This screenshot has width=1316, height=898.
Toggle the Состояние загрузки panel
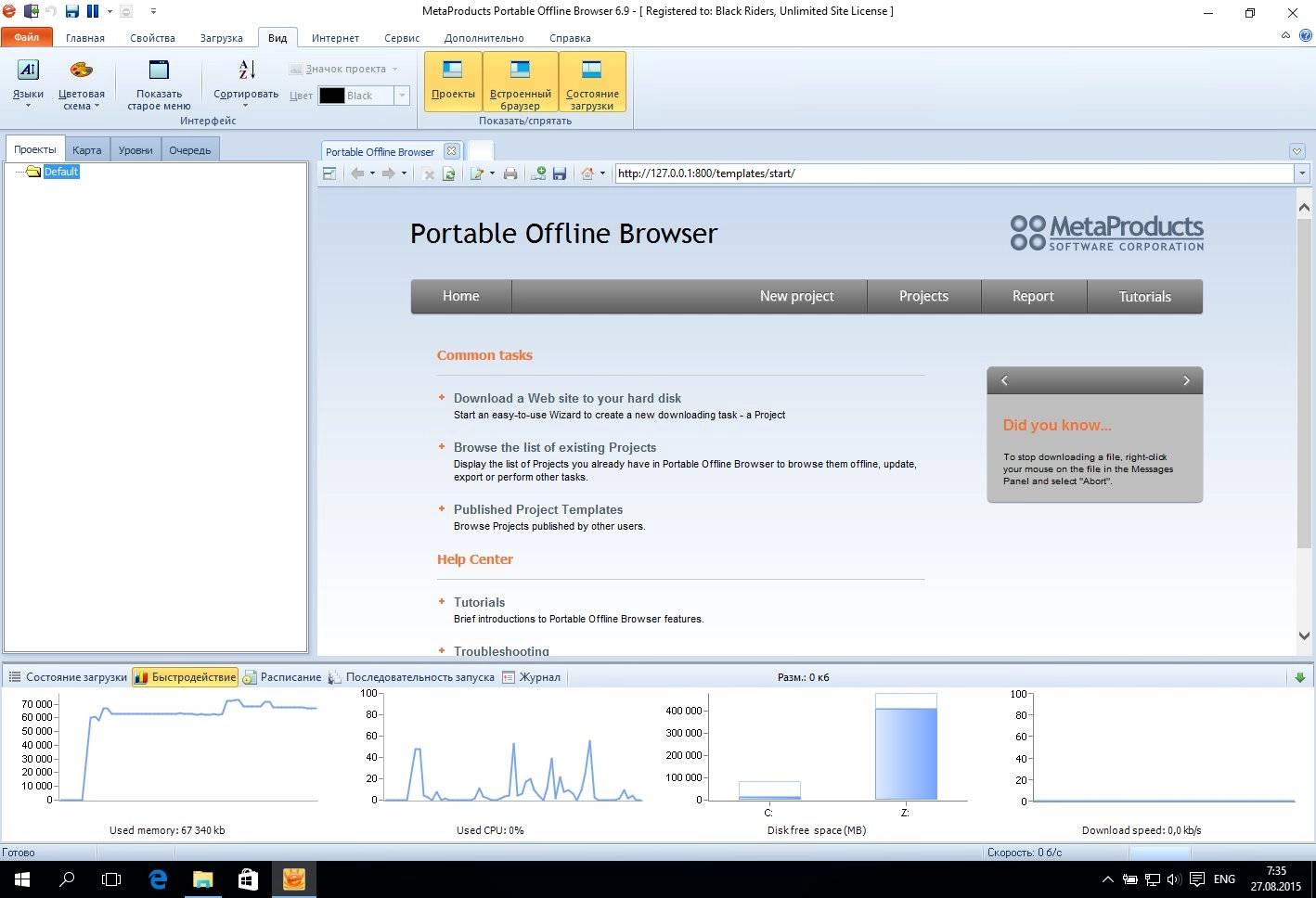tap(592, 82)
